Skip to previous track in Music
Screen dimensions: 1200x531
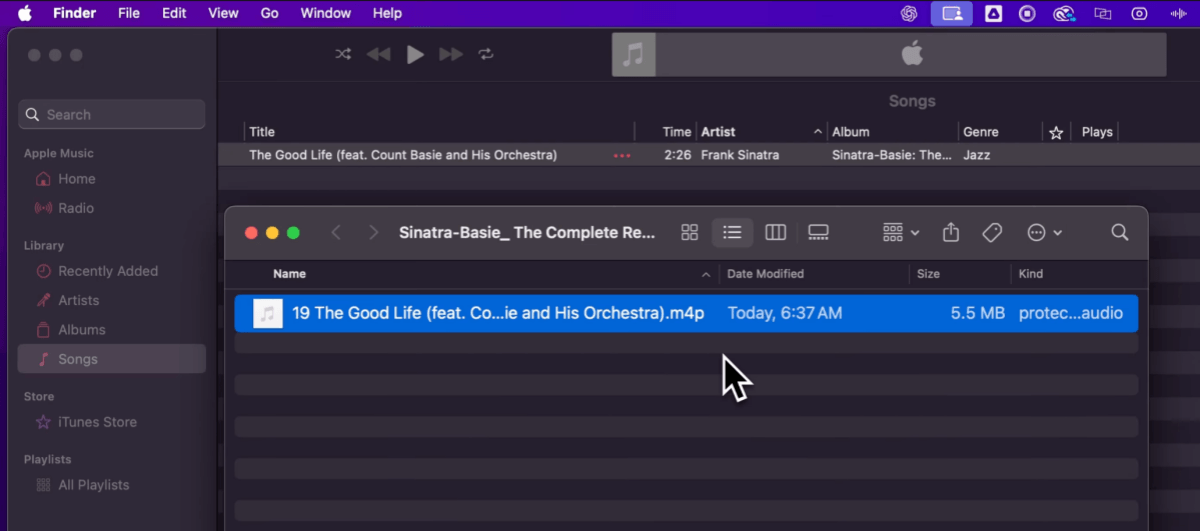(x=378, y=54)
